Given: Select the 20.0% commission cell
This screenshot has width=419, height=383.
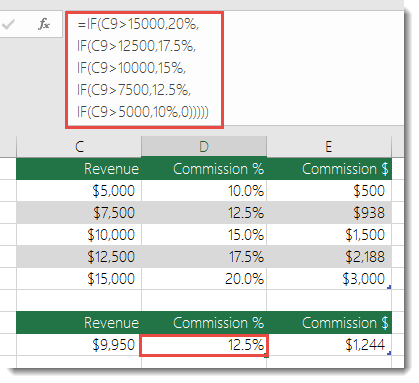Looking at the screenshot, I should tap(204, 279).
